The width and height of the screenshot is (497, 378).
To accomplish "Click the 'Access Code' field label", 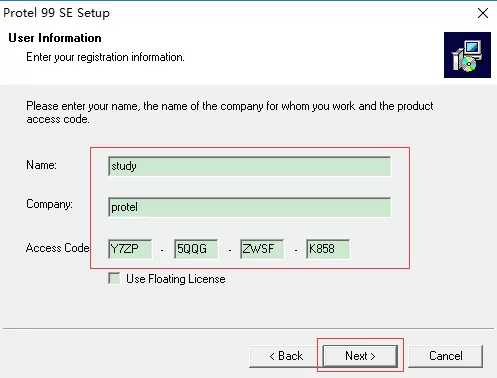I will [58, 248].
